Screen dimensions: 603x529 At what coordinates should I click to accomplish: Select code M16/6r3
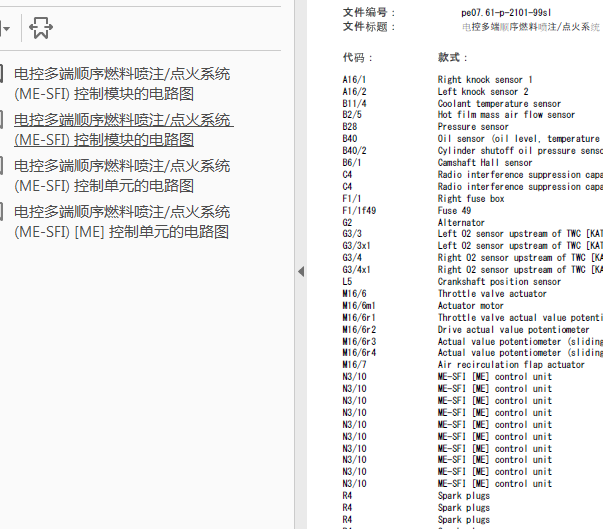pos(359,341)
